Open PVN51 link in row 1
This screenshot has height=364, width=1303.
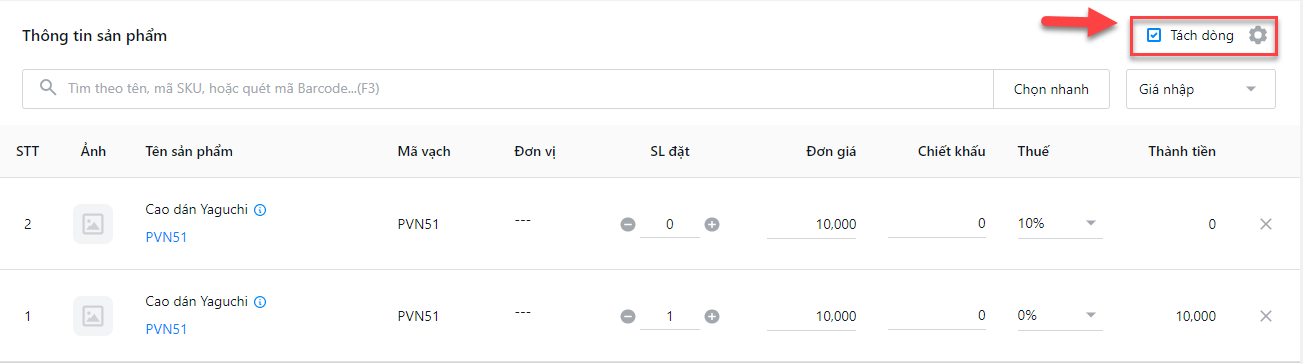point(166,329)
